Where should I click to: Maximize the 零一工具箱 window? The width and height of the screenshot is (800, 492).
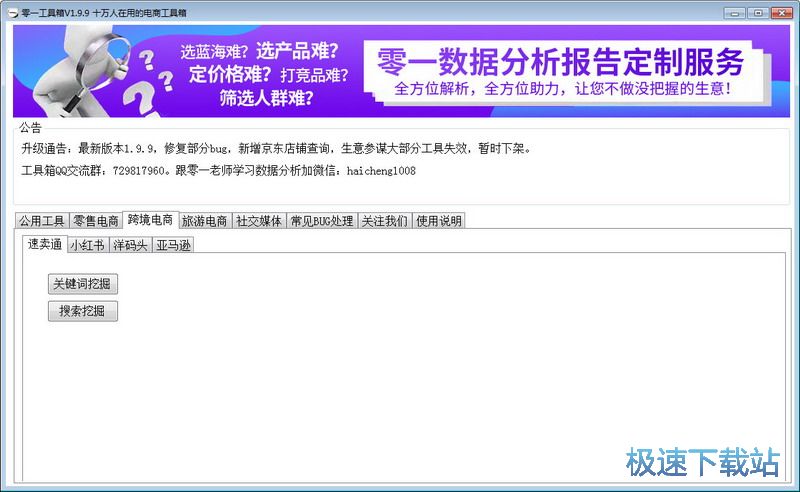[x=758, y=12]
